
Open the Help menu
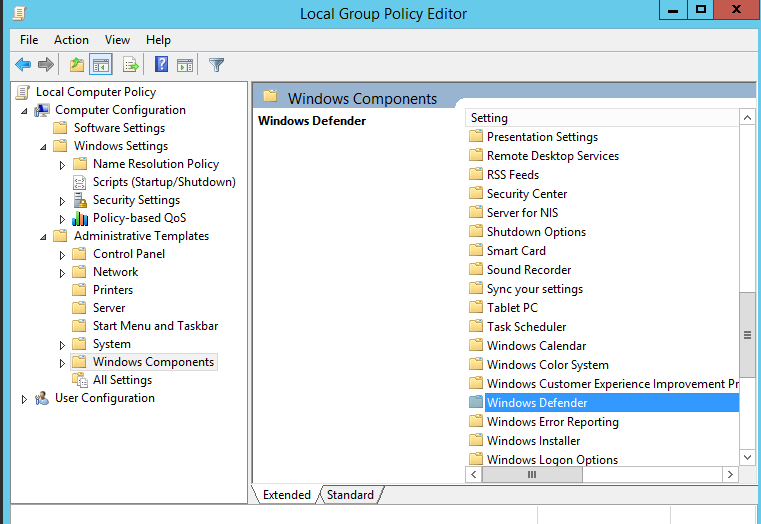(158, 40)
